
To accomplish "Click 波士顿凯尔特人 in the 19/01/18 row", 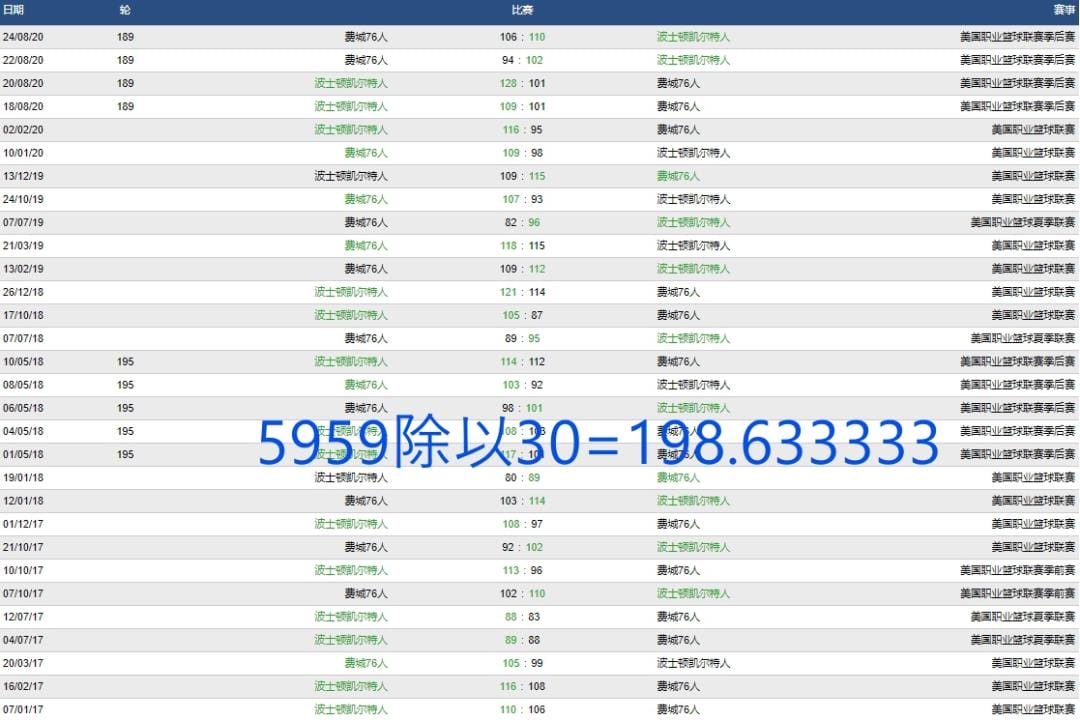I will (351, 477).
